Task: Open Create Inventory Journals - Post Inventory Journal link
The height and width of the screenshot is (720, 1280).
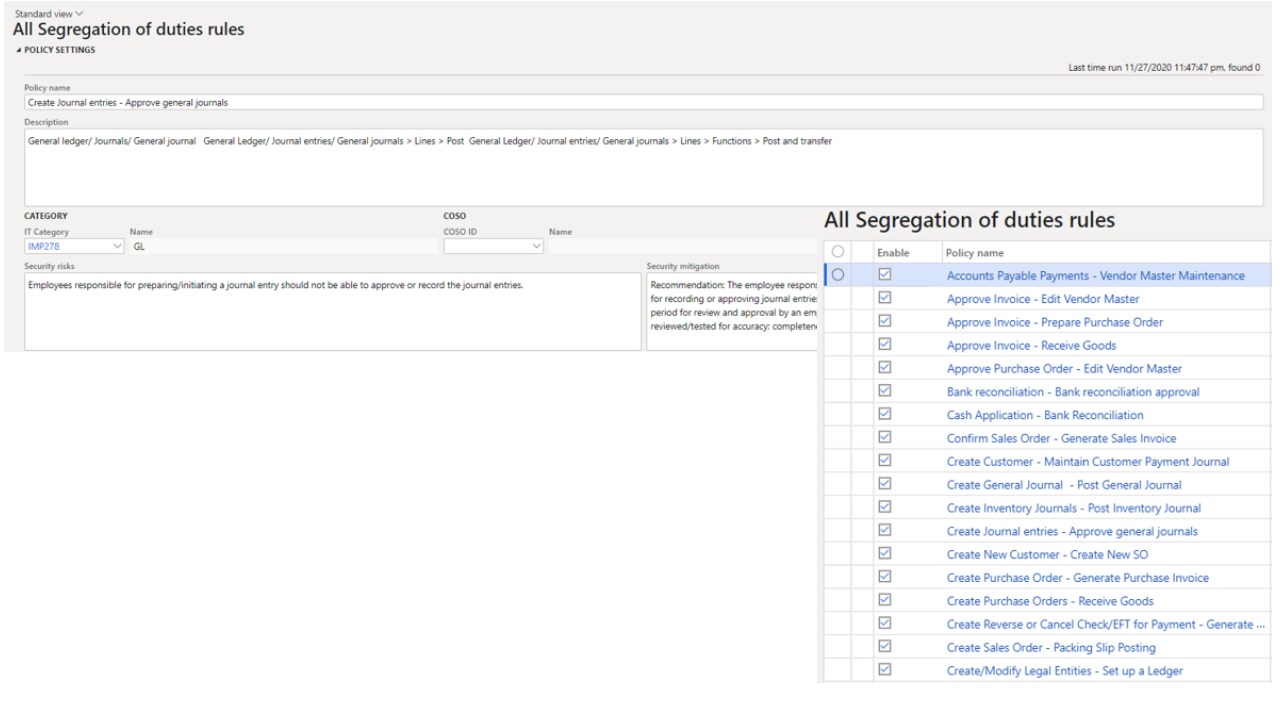Action: point(1074,508)
